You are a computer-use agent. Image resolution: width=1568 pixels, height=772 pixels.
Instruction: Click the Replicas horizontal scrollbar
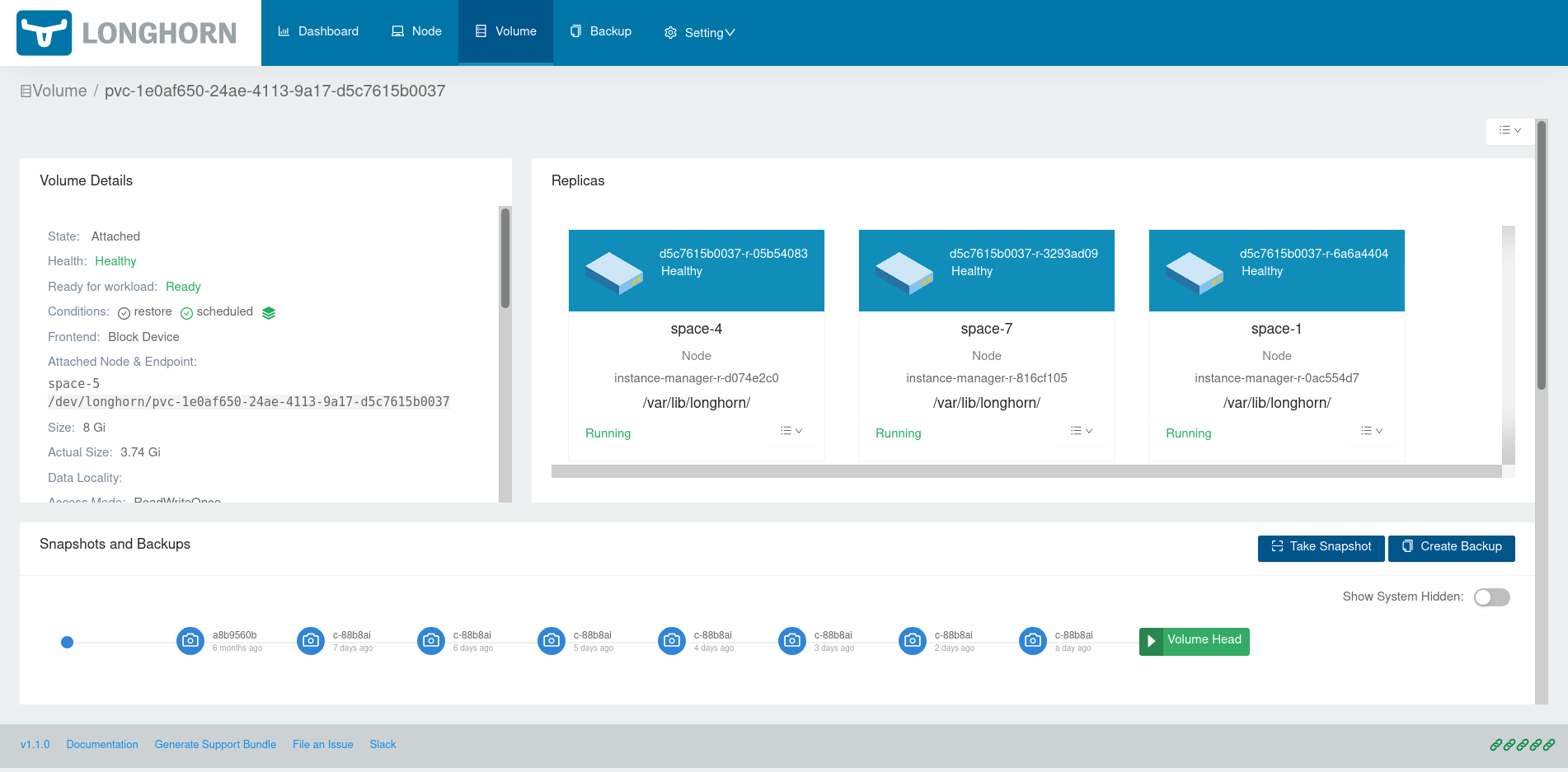1026,471
